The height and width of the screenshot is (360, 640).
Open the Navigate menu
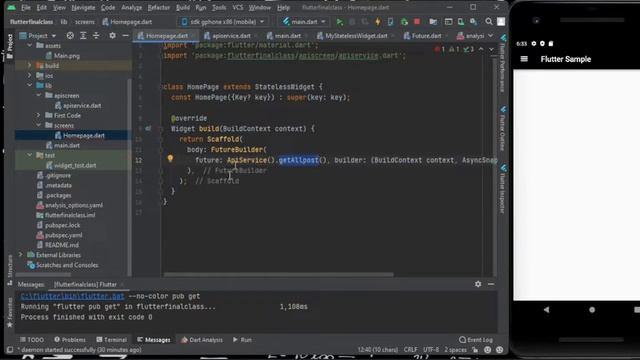[x=83, y=7]
